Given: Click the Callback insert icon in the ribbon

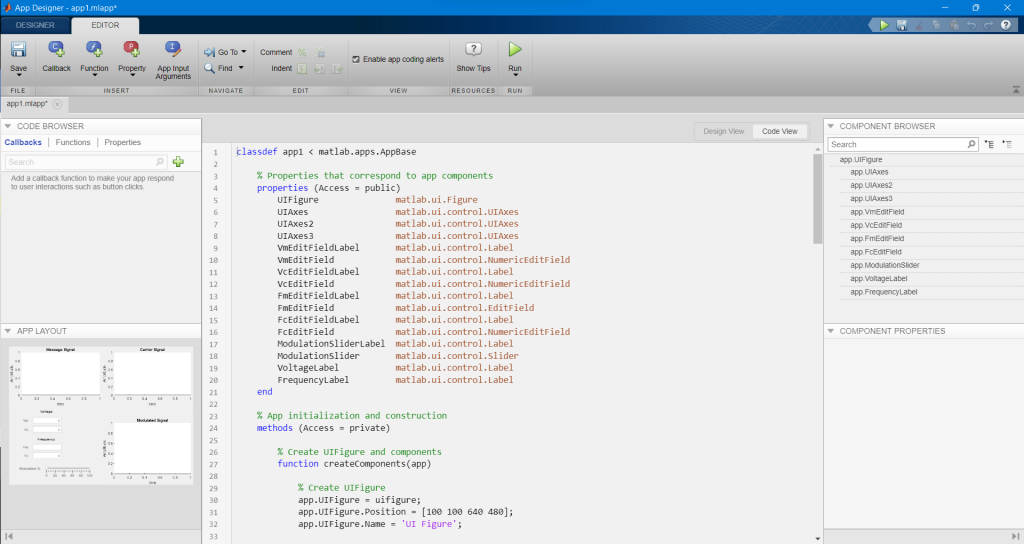Looking at the screenshot, I should point(56,50).
